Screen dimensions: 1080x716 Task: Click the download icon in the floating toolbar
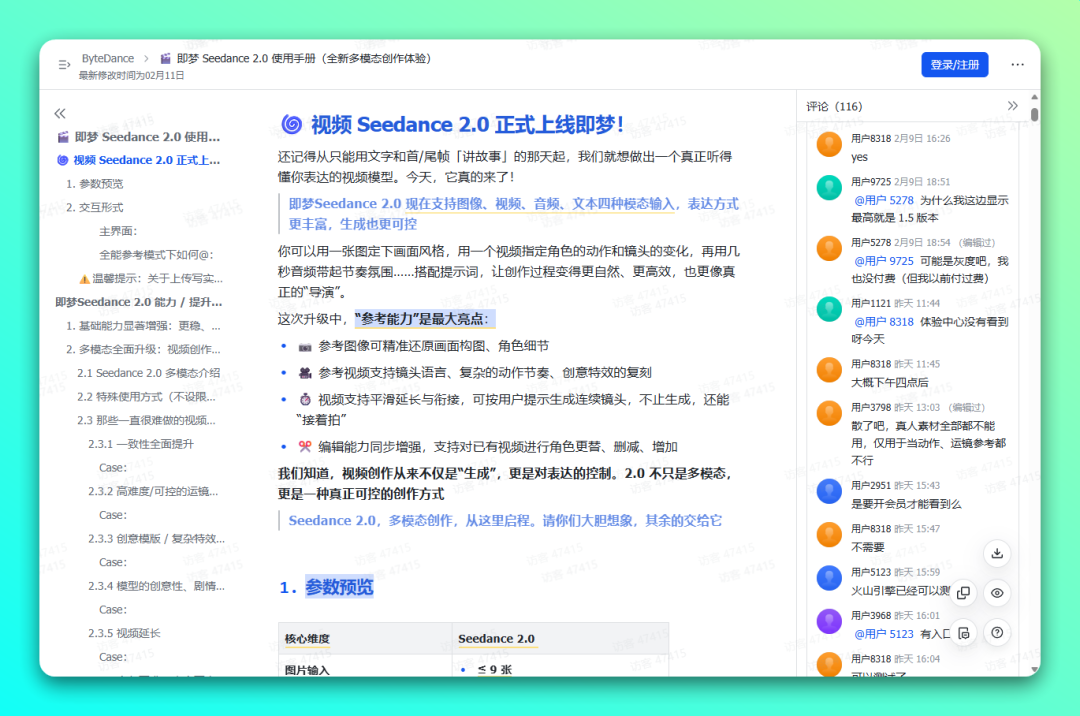click(997, 552)
